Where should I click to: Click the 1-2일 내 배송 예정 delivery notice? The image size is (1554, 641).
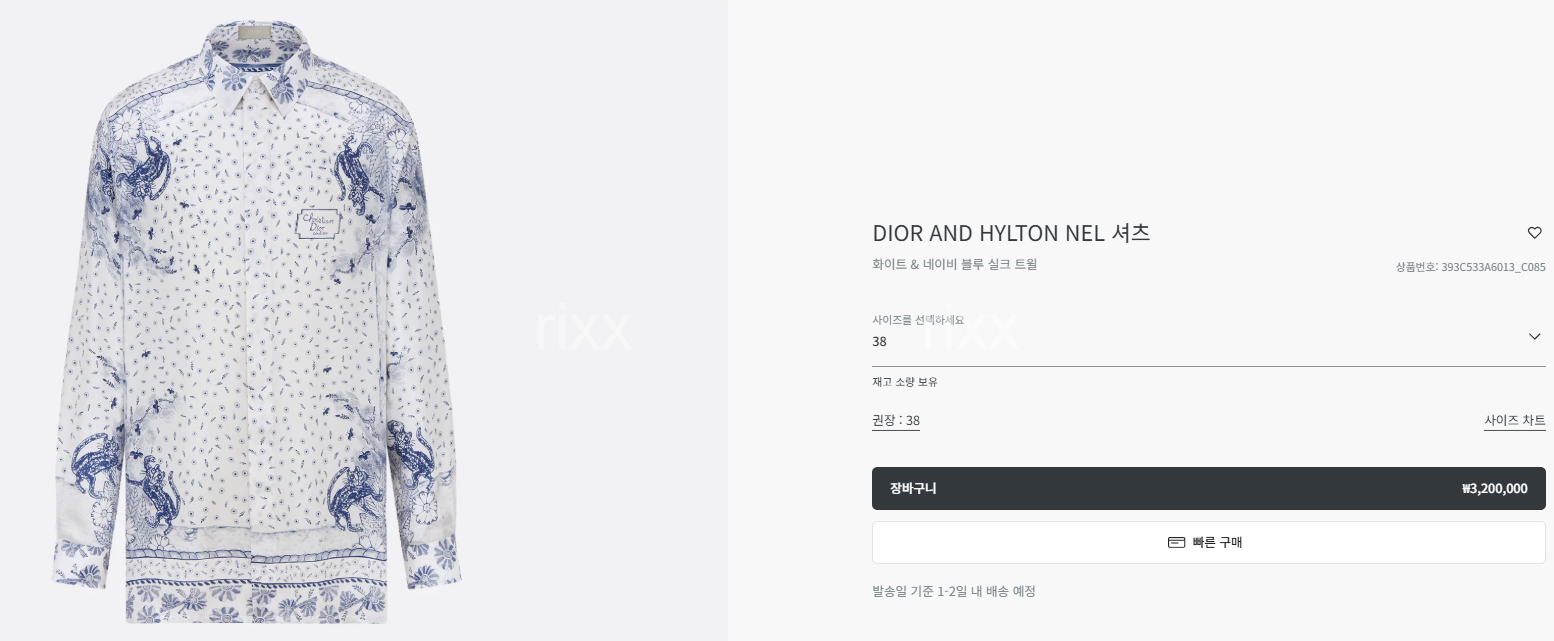point(953,591)
